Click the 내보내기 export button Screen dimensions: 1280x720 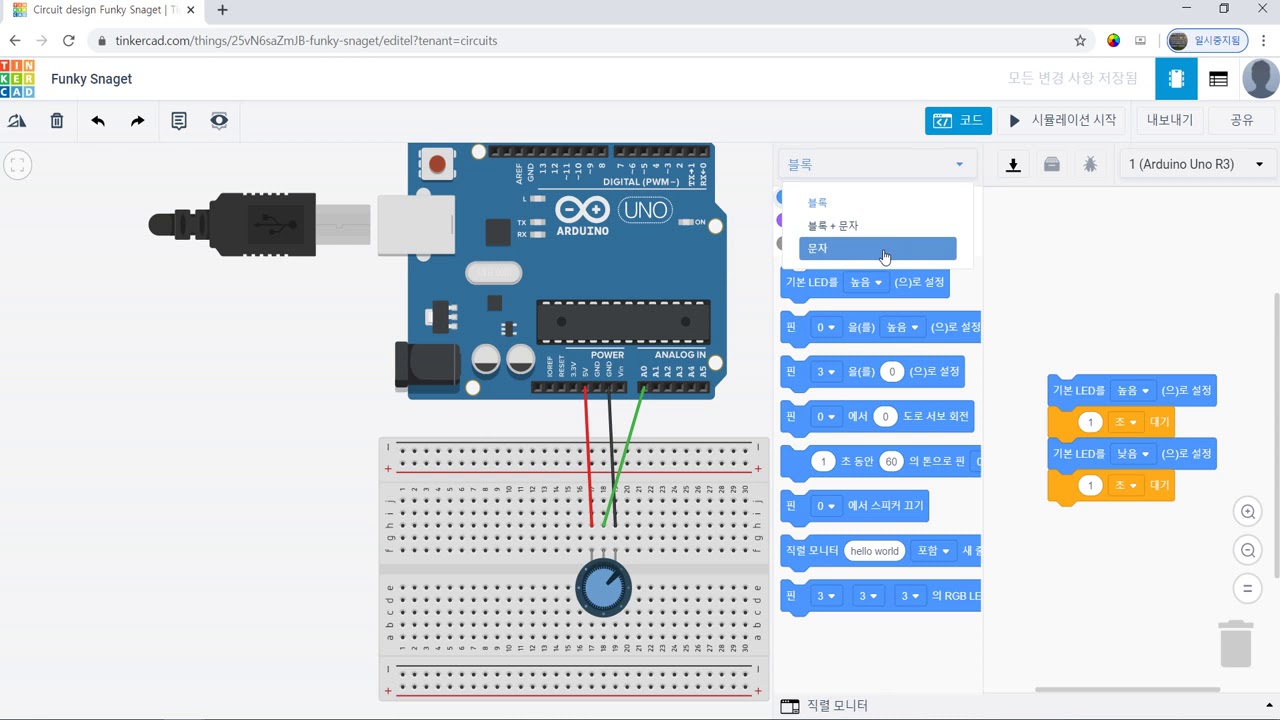click(1170, 120)
